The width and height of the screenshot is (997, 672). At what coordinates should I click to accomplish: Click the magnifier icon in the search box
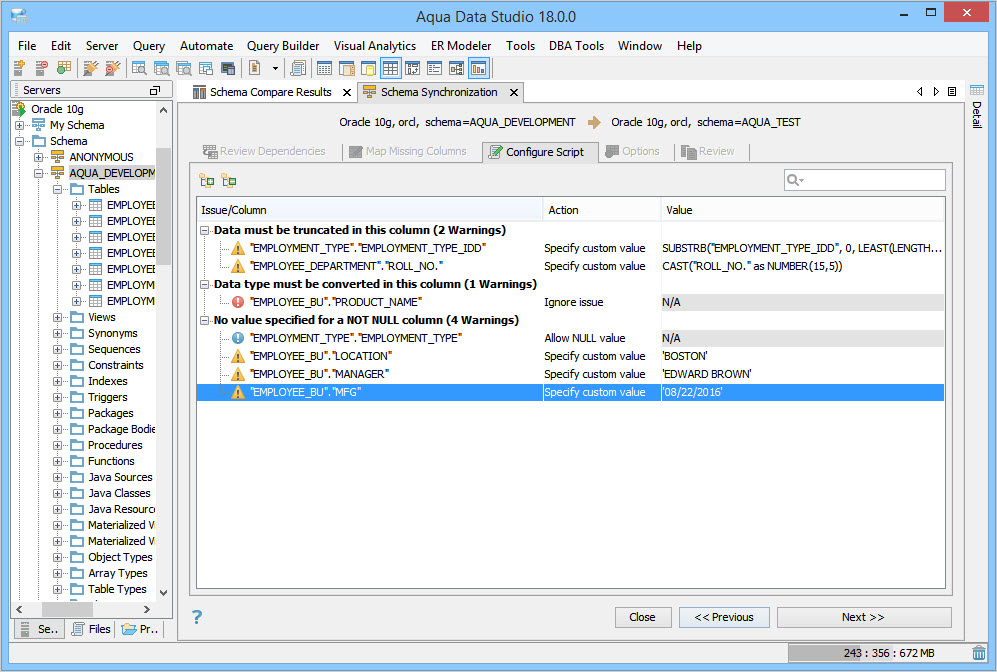tap(795, 181)
